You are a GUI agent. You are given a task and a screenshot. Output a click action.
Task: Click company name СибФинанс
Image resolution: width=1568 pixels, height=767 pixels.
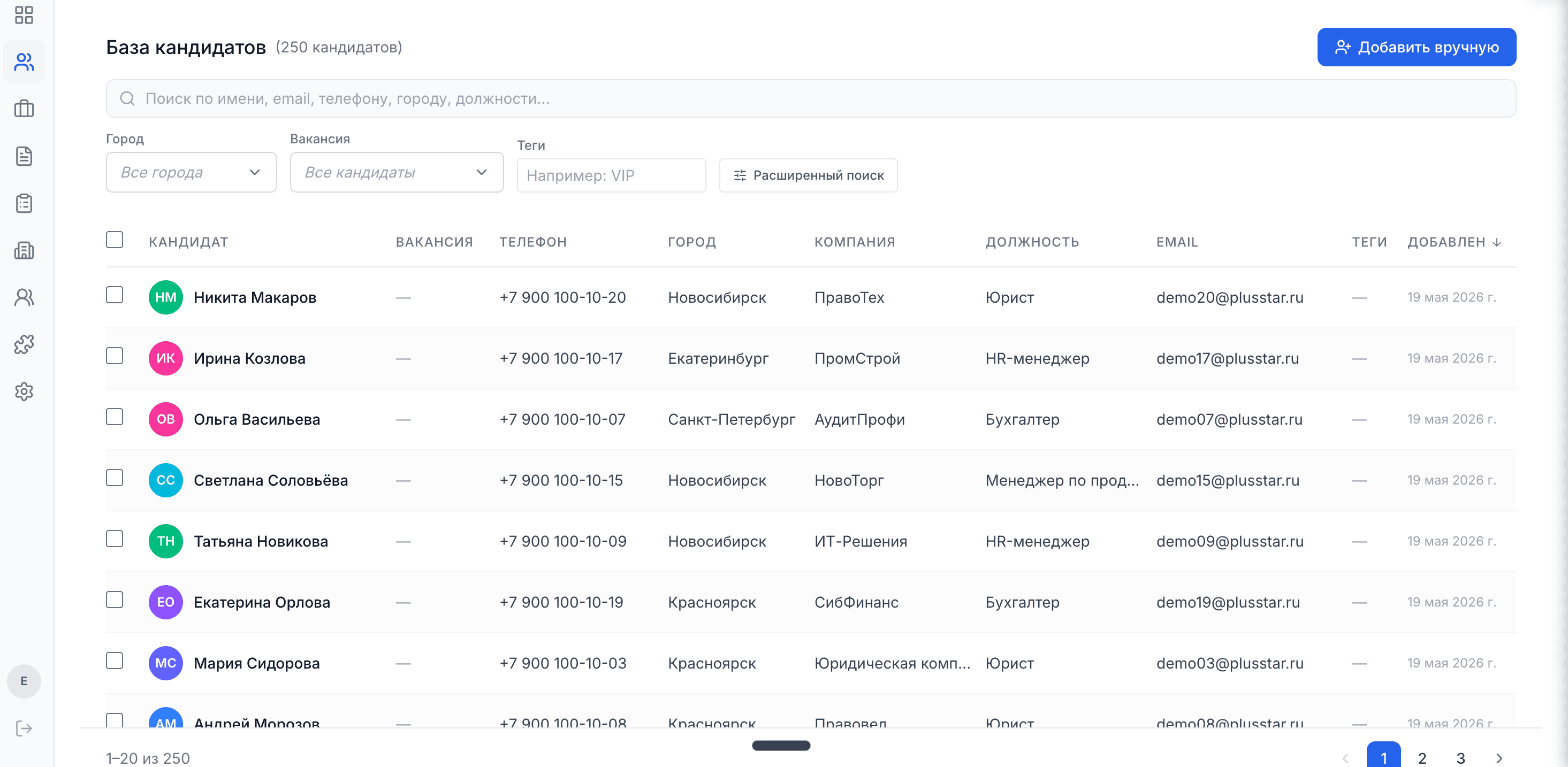856,602
